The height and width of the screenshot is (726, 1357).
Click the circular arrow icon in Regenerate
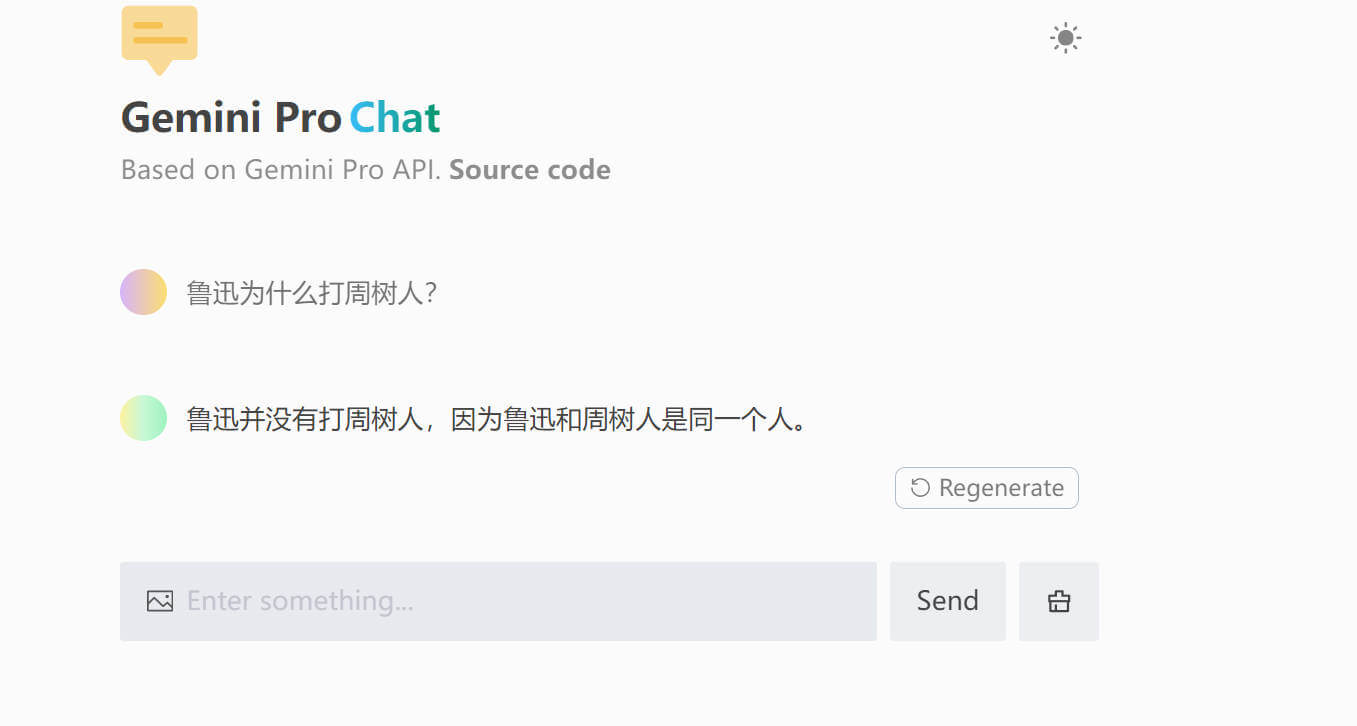pos(920,488)
